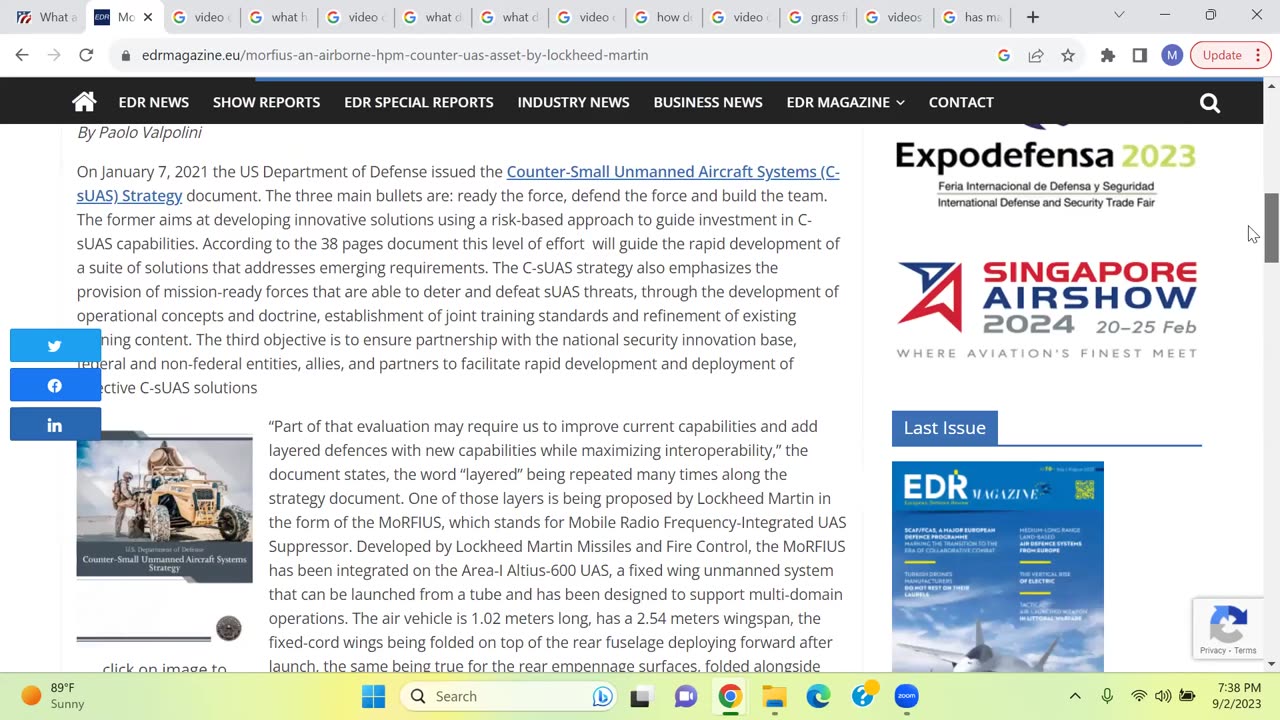This screenshot has width=1280, height=720.
Task: Click the Share this page icon
Action: [1036, 55]
